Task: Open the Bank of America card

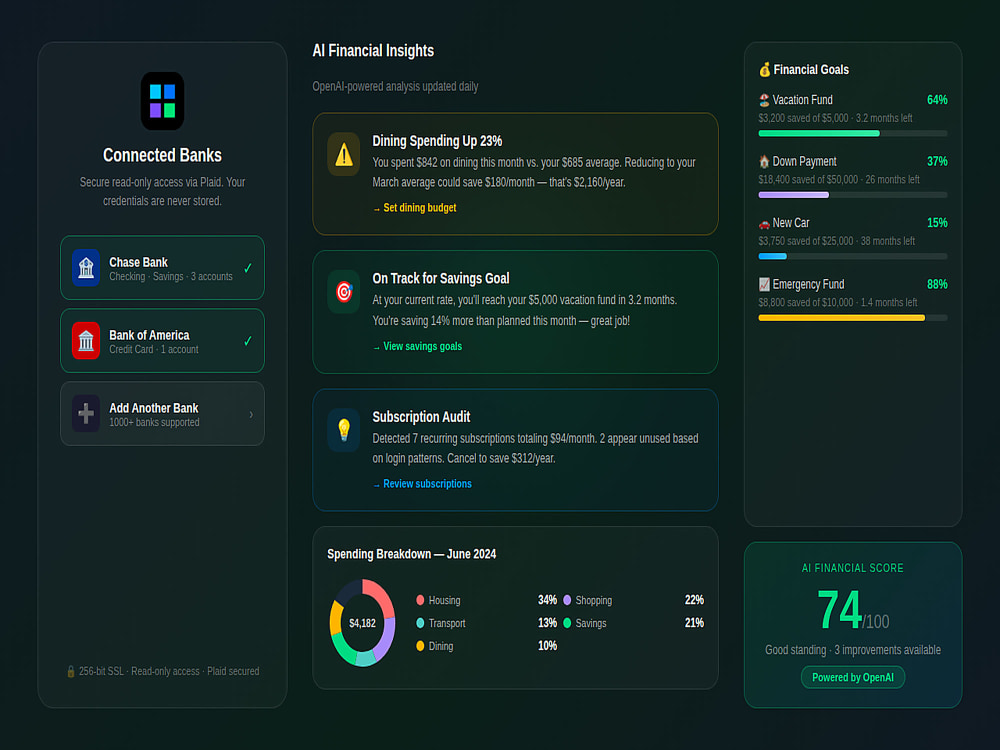Action: coord(162,341)
